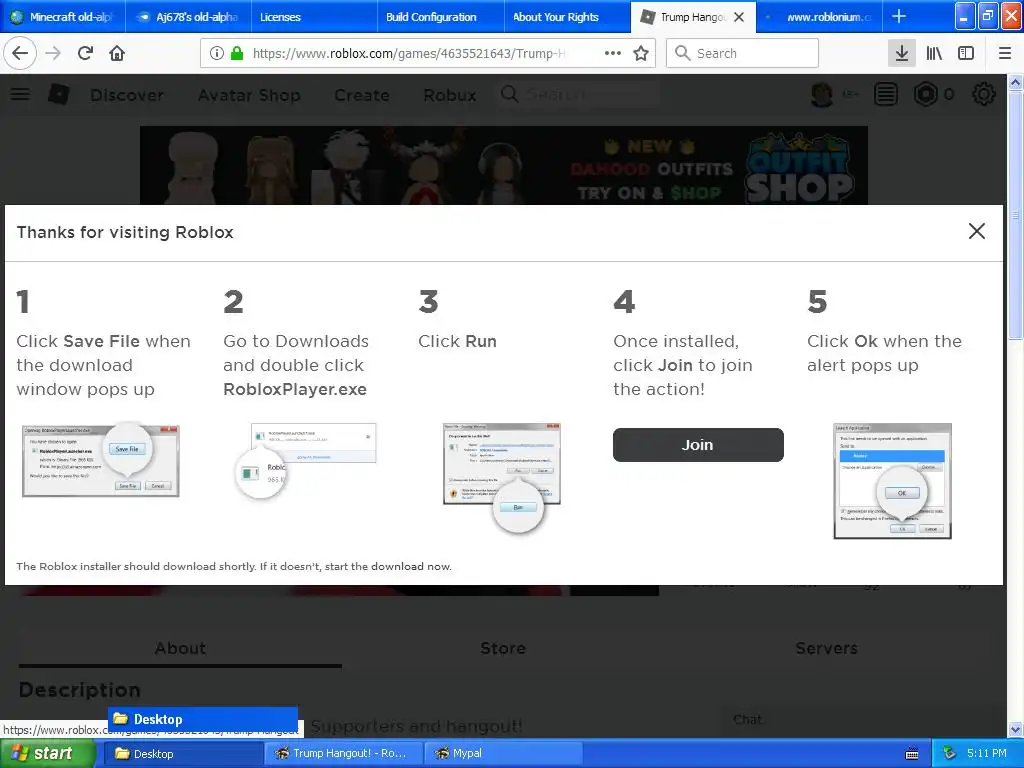This screenshot has width=1024, height=768.
Task: Switch to About Your Rights tab
Action: (x=567, y=17)
